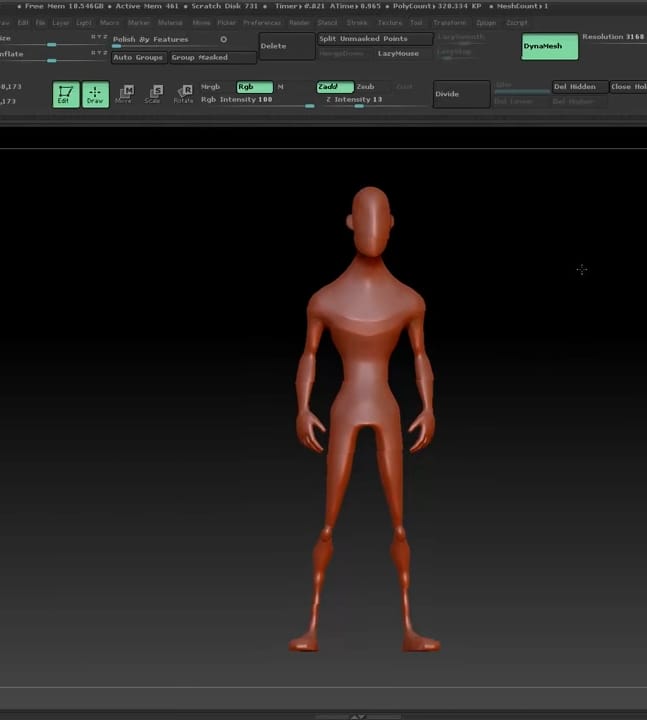
Task: Open the Zplugin menu
Action: 486,22
